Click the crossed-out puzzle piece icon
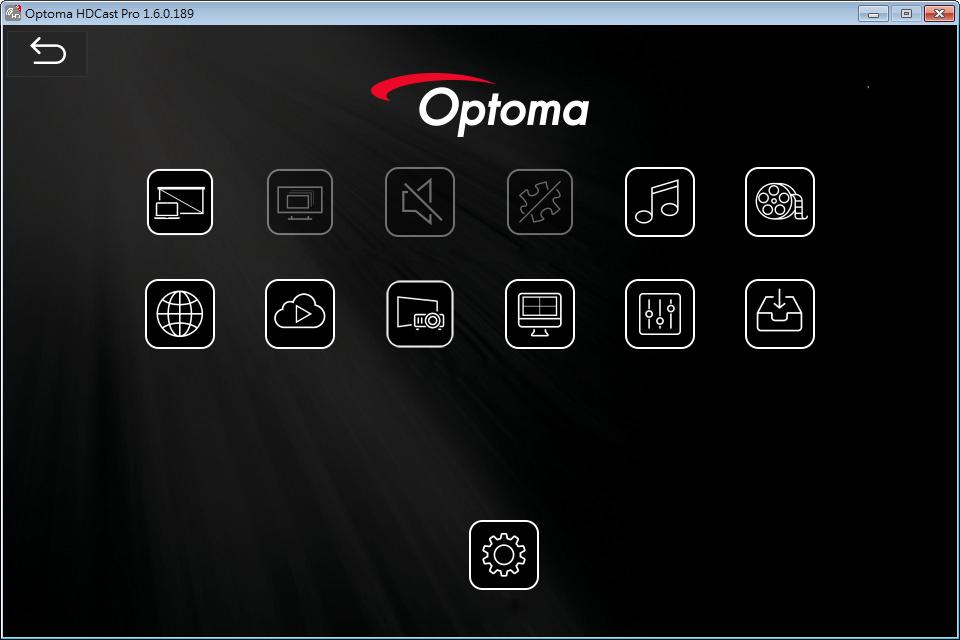960x640 pixels. [540, 202]
